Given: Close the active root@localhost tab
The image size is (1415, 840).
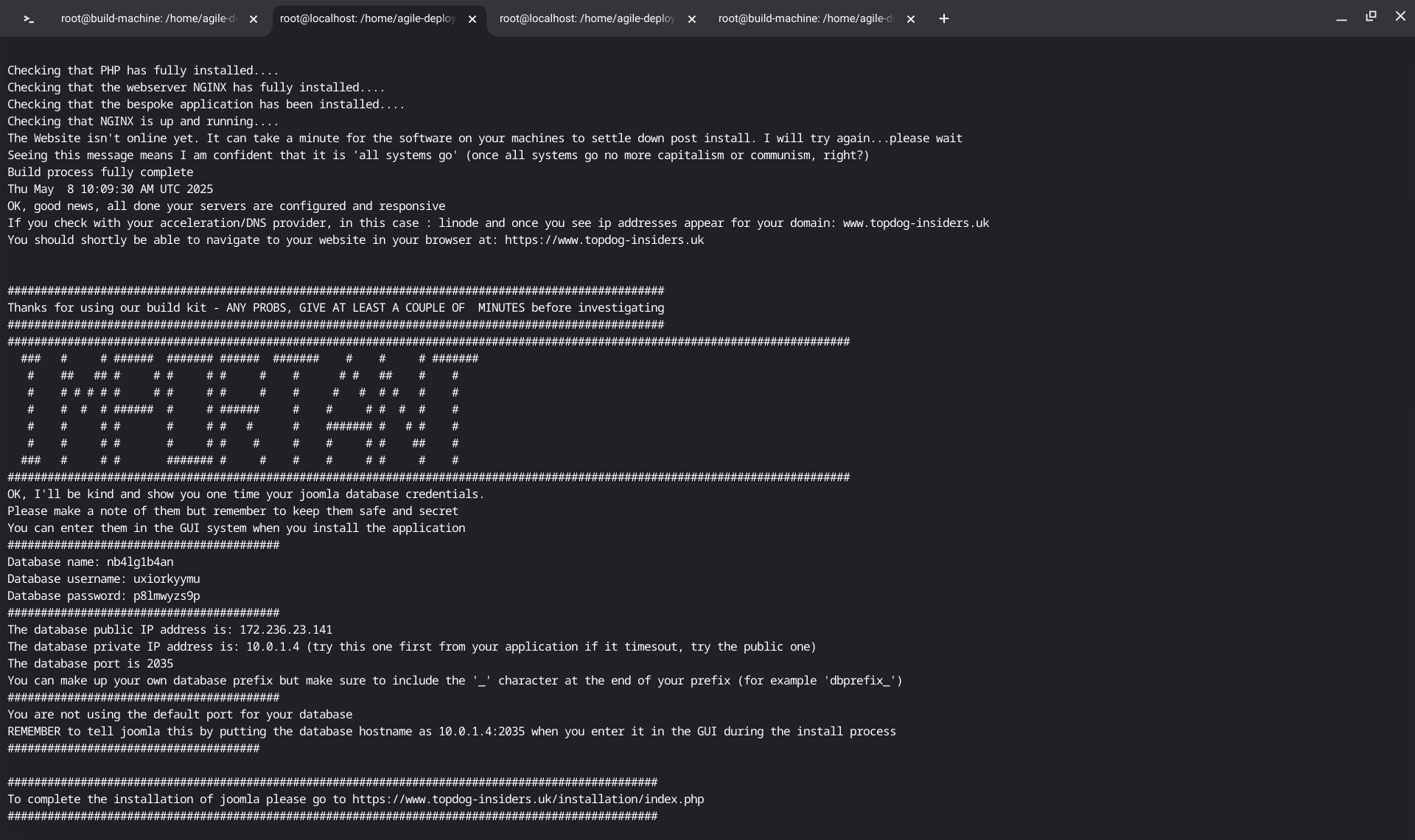Looking at the screenshot, I should coord(472,20).
